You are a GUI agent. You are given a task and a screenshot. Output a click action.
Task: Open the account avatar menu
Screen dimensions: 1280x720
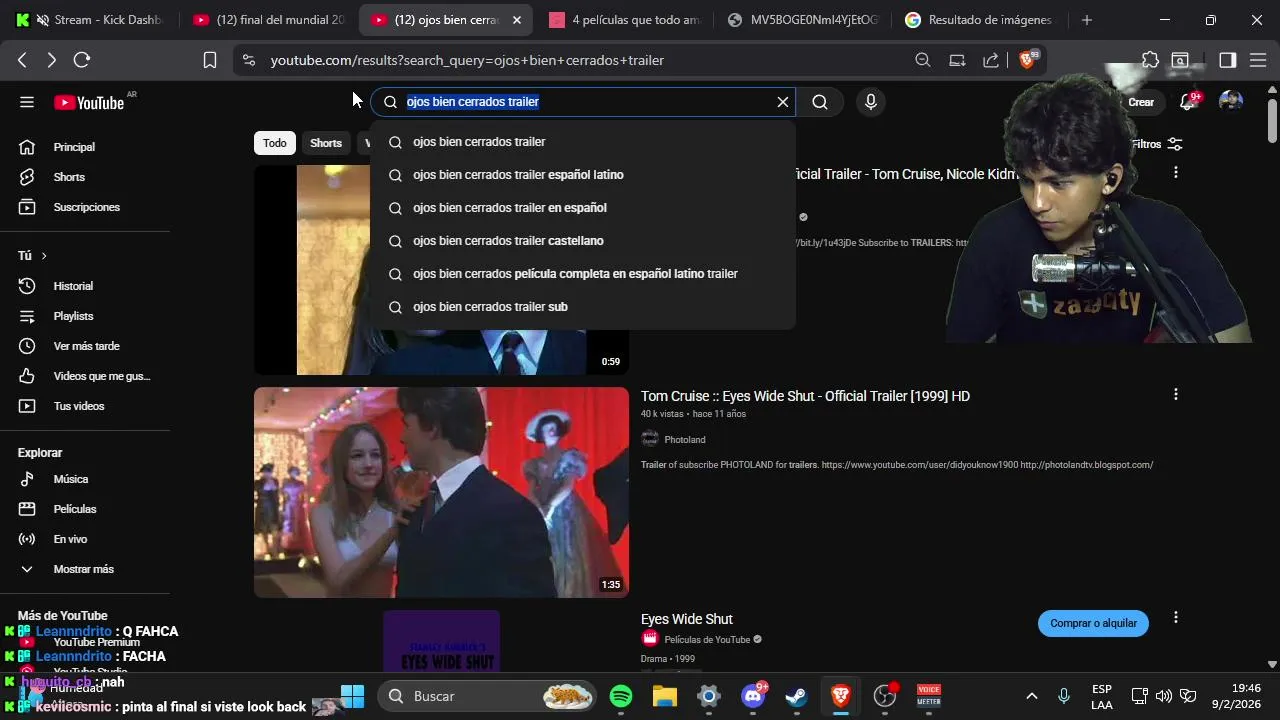[x=1231, y=102]
